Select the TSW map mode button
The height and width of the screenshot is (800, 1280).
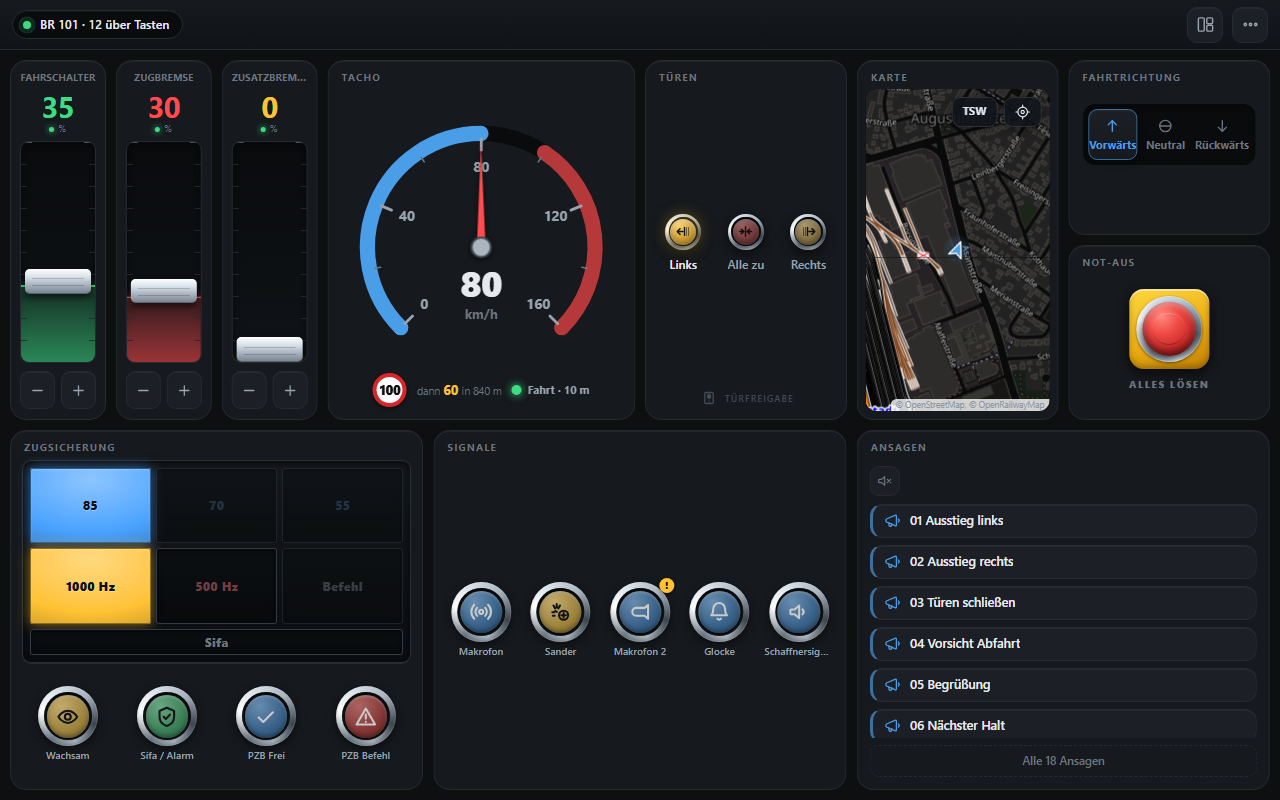click(975, 112)
